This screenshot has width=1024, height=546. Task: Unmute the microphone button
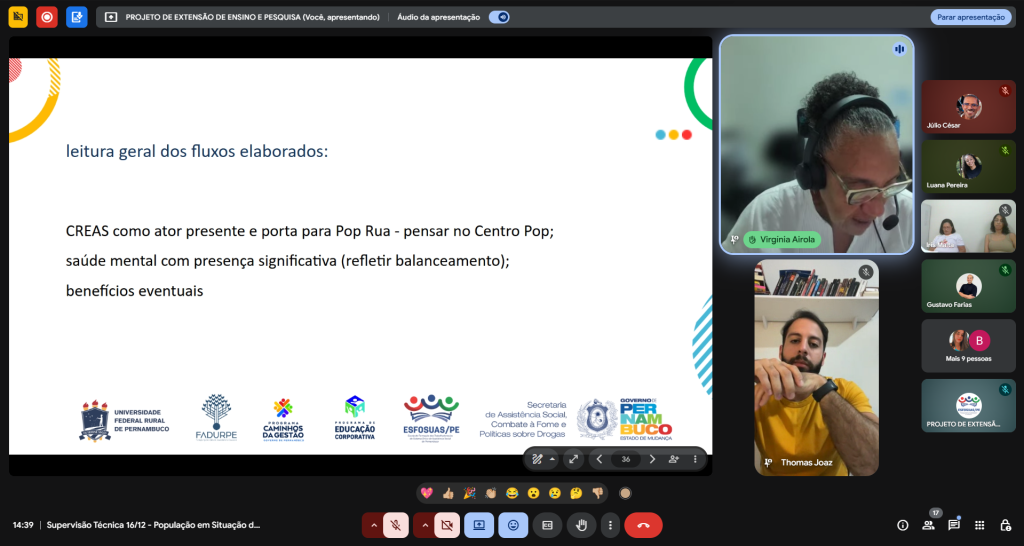pos(396,525)
